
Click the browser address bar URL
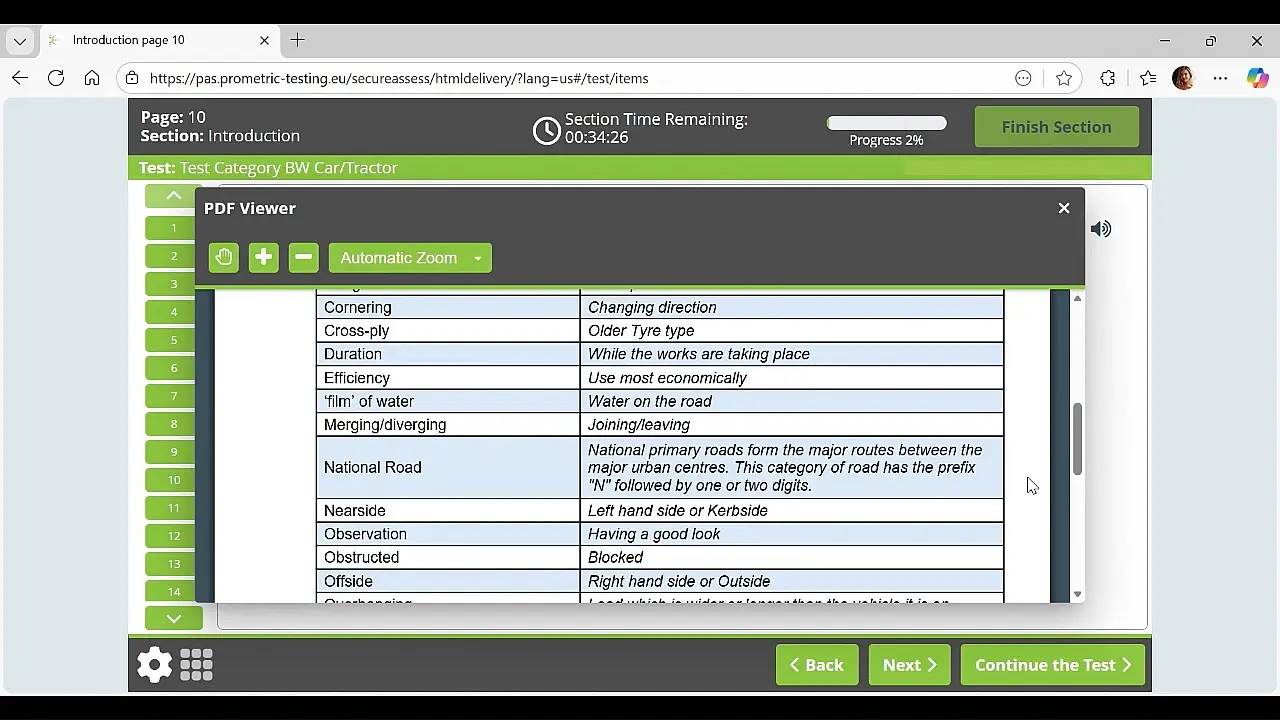tap(400, 78)
